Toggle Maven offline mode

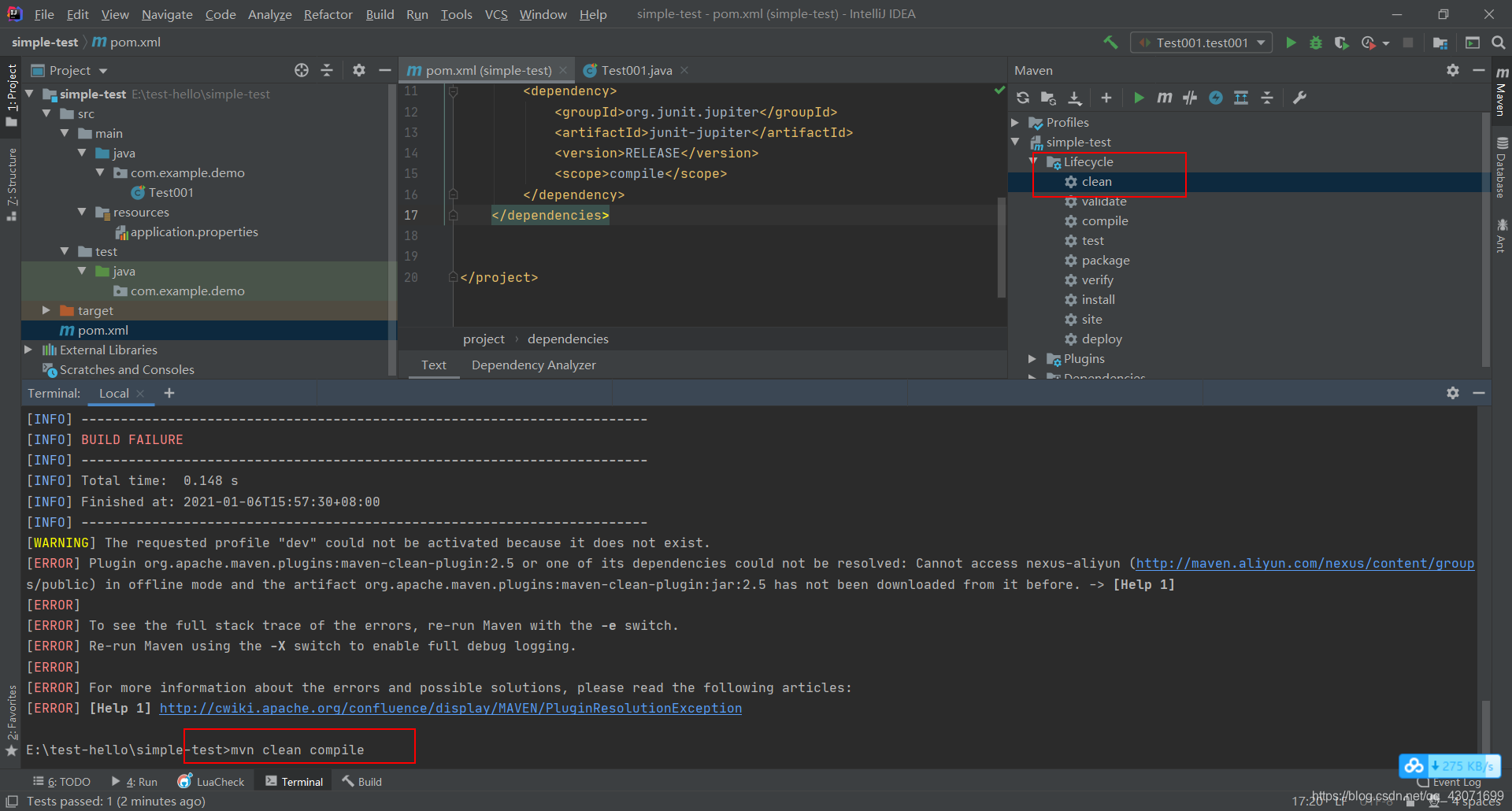(x=1215, y=98)
